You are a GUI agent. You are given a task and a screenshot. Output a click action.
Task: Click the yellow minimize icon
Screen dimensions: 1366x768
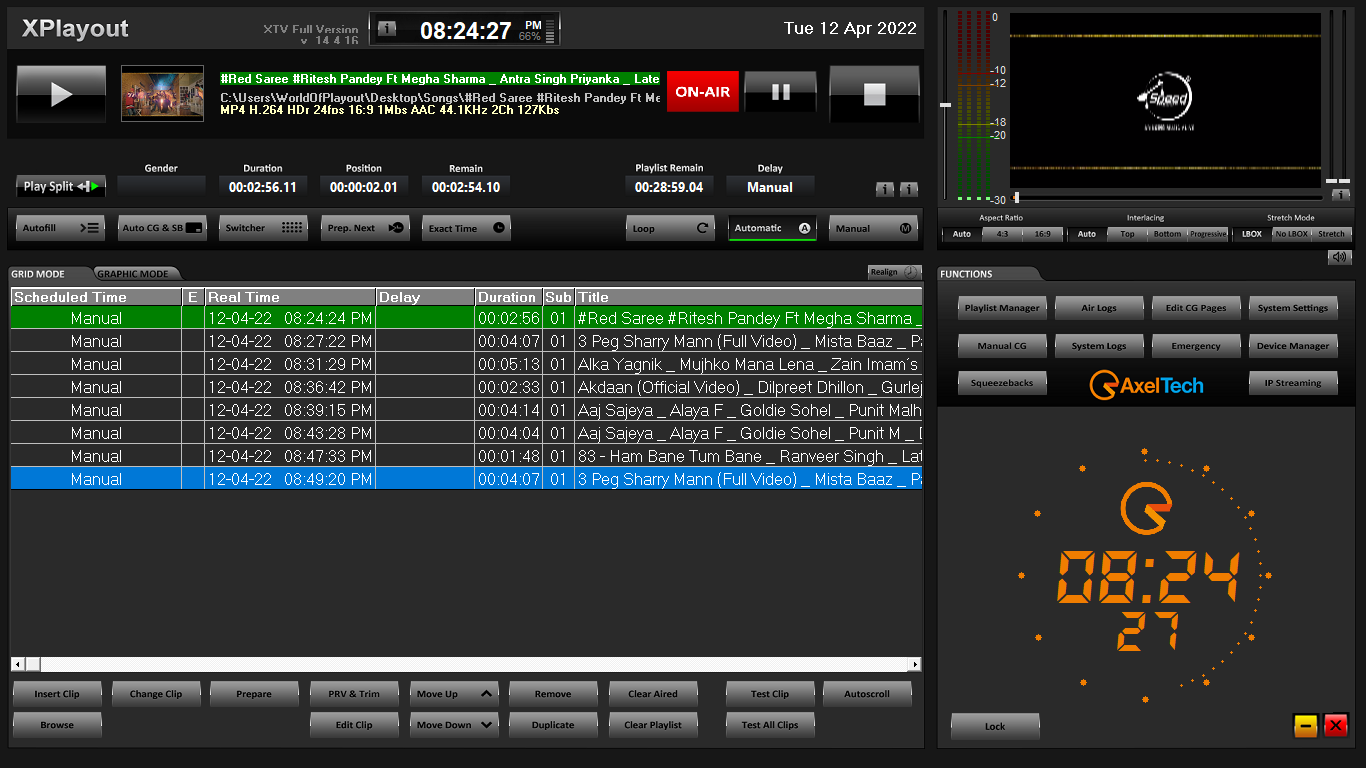(x=1306, y=726)
